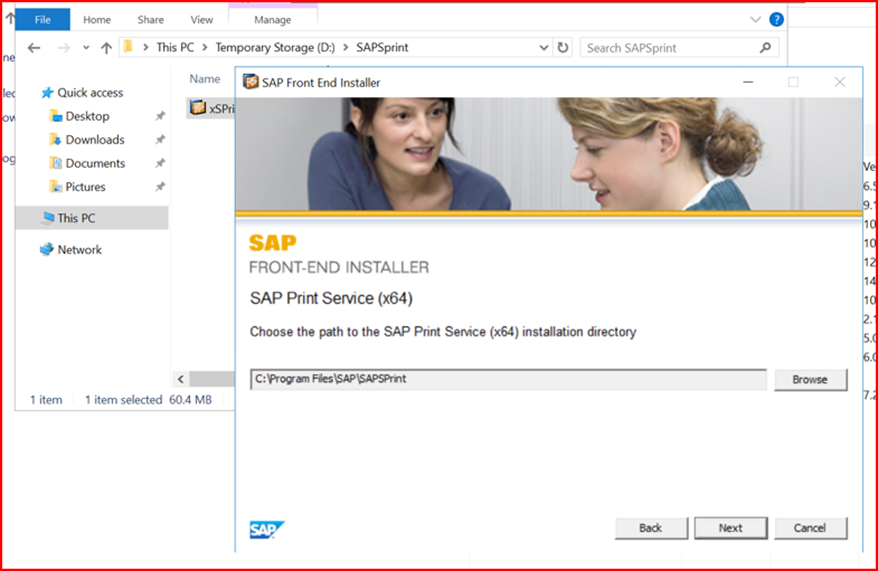Open the File tab in Explorer

(x=43, y=20)
